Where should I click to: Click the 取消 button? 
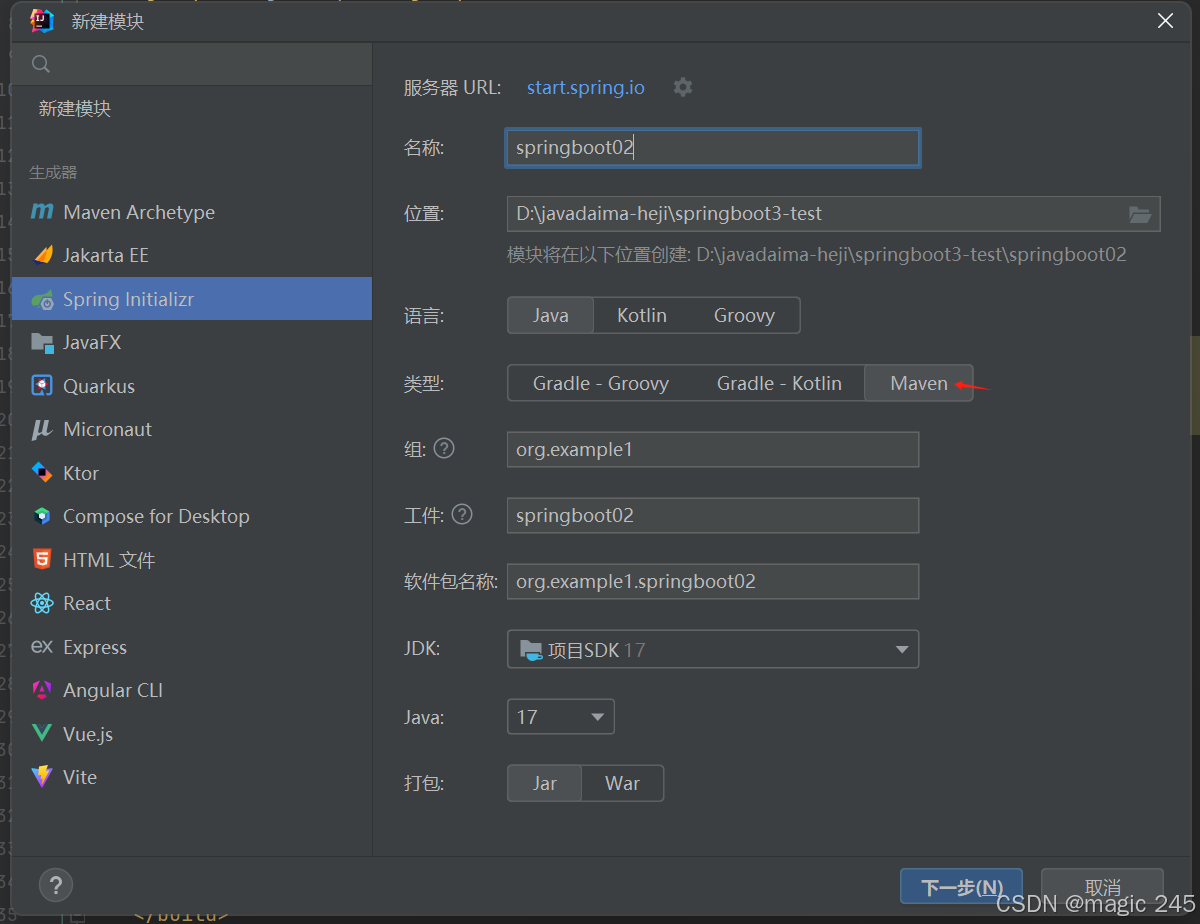click(1102, 887)
